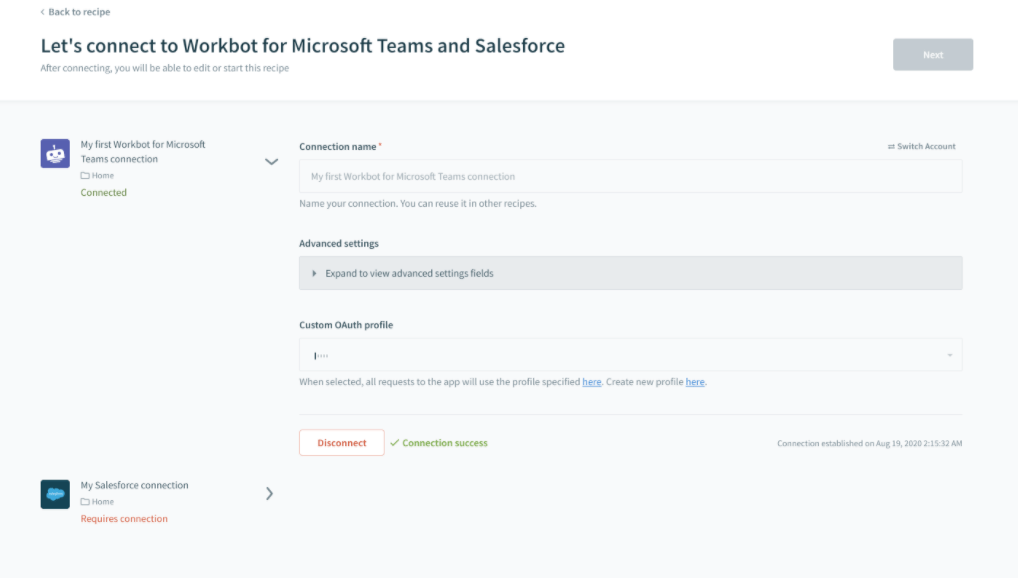Click the Salesforce cloud logo icon

(x=54, y=493)
